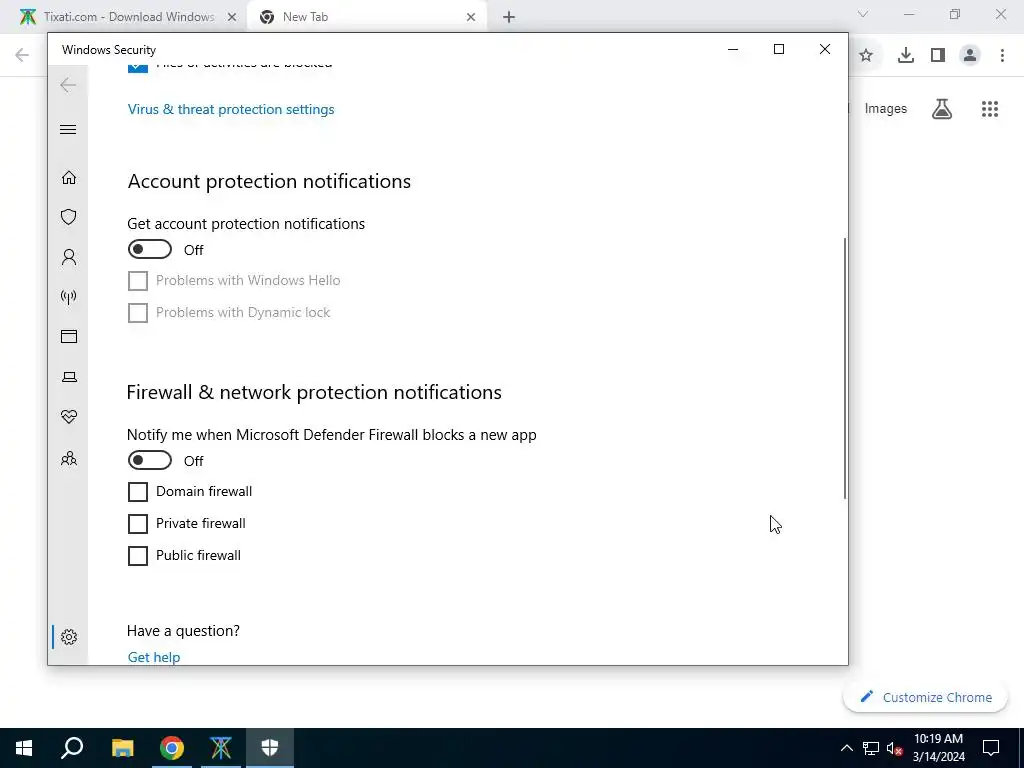The height and width of the screenshot is (768, 1024).
Task: Minimize the Windows Security window
Action: [733, 49]
